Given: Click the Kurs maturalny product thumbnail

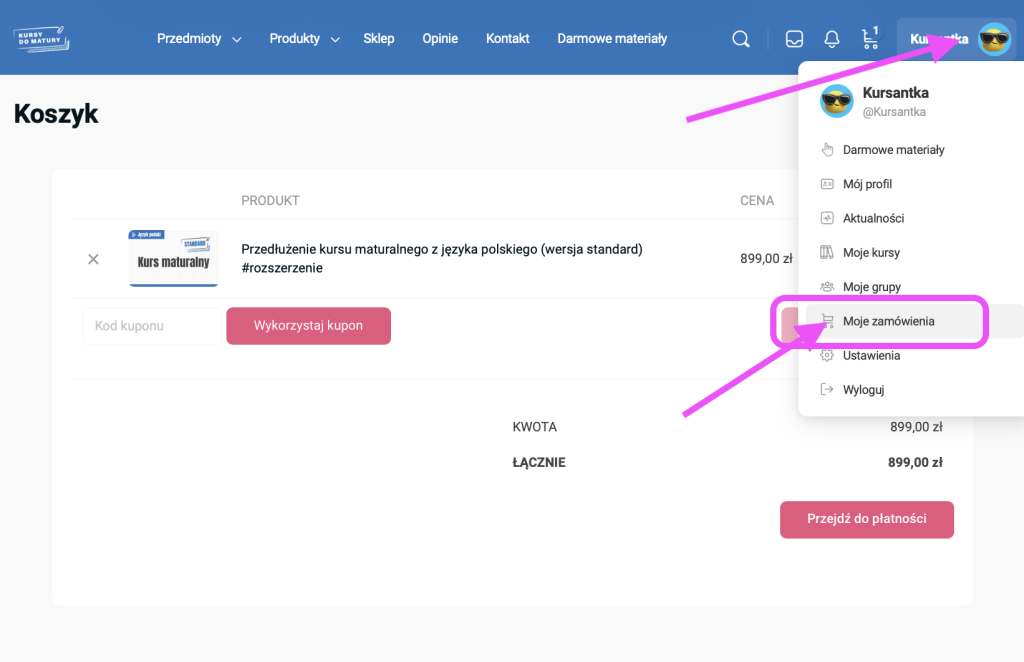Looking at the screenshot, I should click(173, 259).
